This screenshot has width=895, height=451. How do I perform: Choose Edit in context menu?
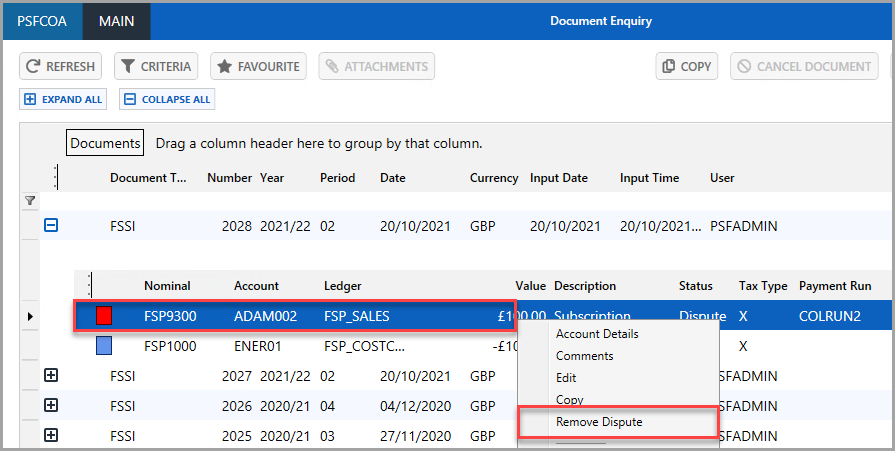coord(566,377)
